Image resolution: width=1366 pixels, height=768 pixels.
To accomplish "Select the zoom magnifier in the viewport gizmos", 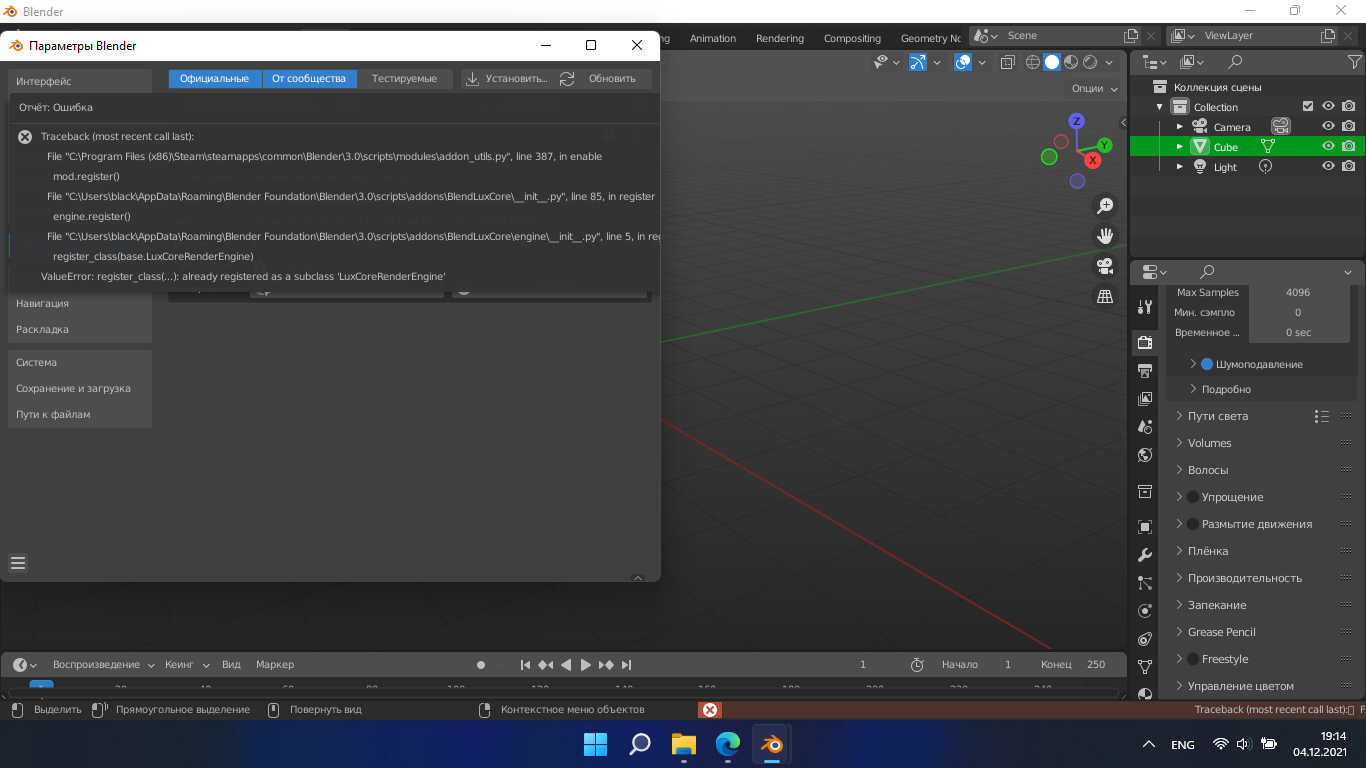I will pos(1105,205).
